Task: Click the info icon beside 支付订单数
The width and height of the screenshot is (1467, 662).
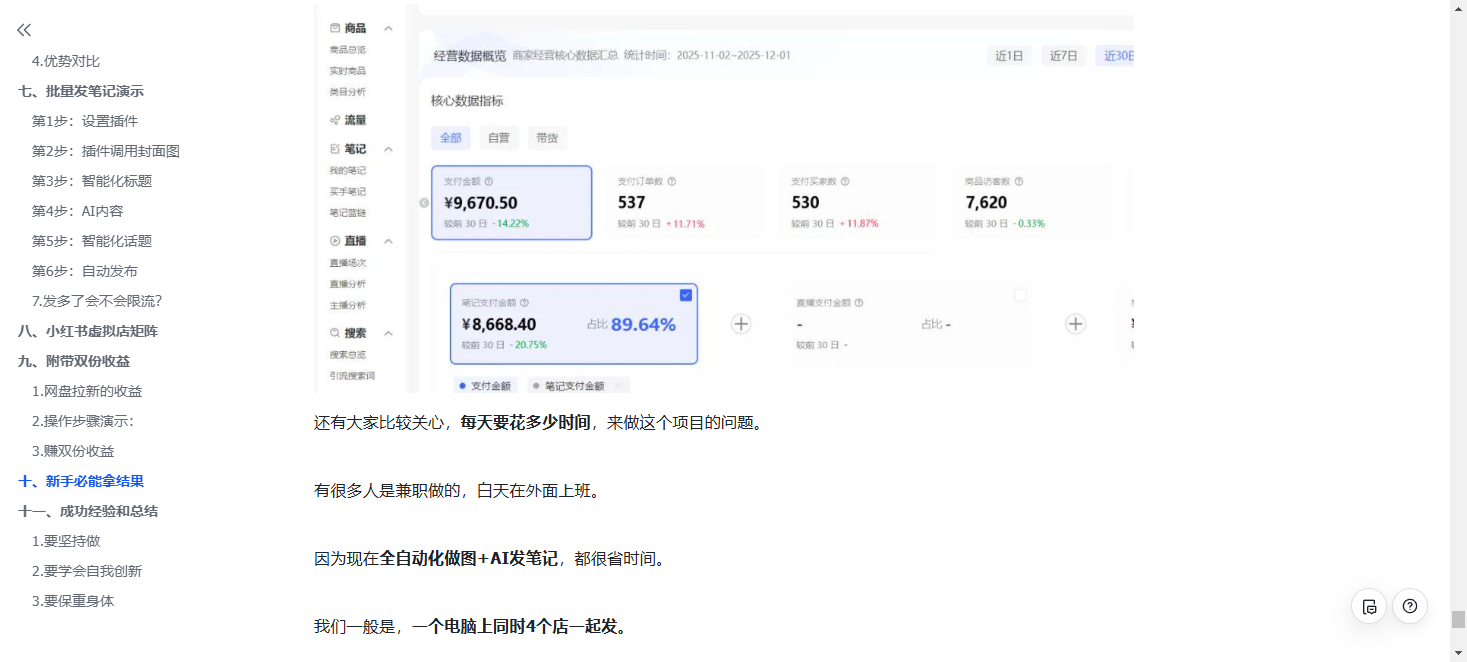Action: (672, 182)
